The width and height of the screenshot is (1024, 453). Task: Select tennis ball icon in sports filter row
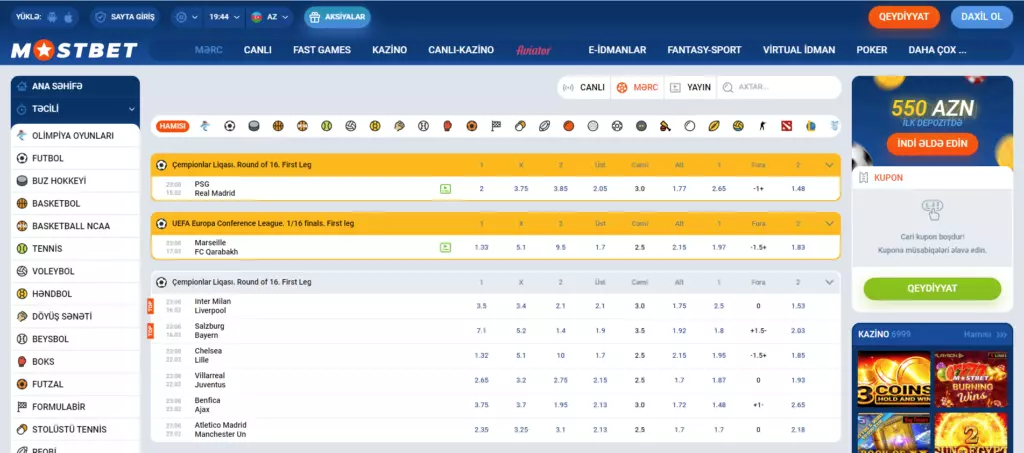(327, 126)
